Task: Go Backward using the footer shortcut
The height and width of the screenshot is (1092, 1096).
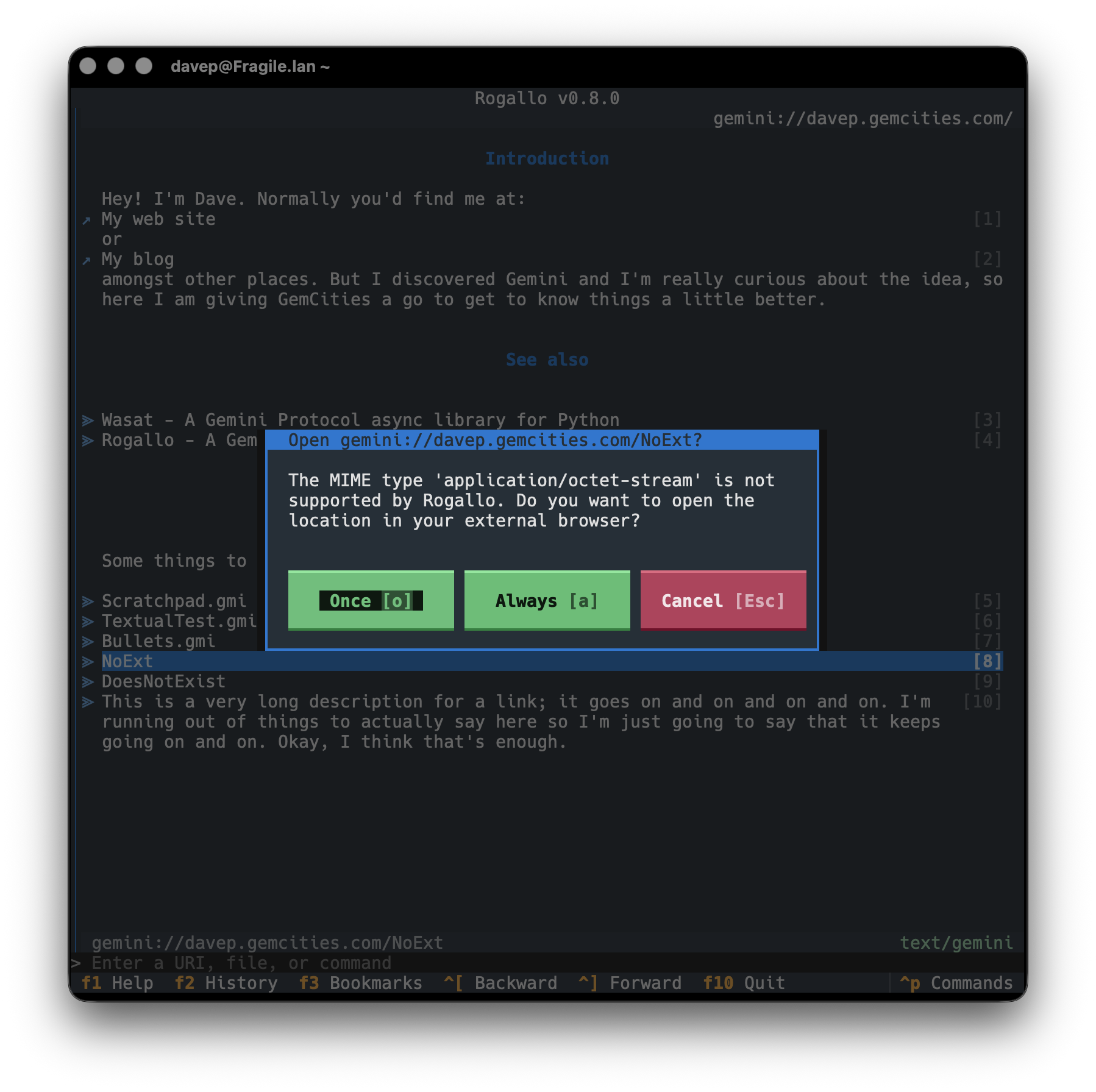Action: [500, 983]
